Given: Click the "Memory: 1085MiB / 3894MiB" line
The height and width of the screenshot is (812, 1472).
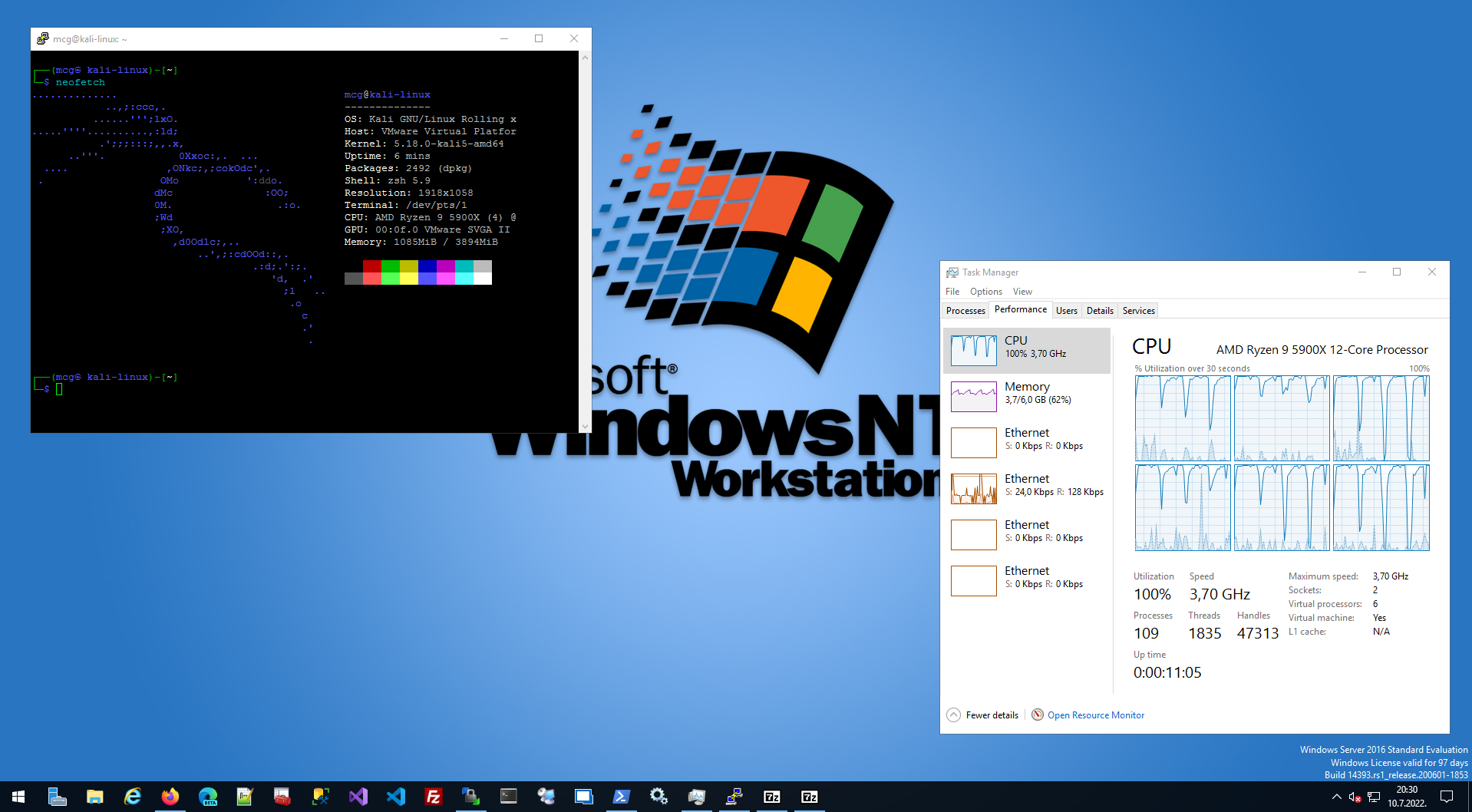Looking at the screenshot, I should (421, 242).
